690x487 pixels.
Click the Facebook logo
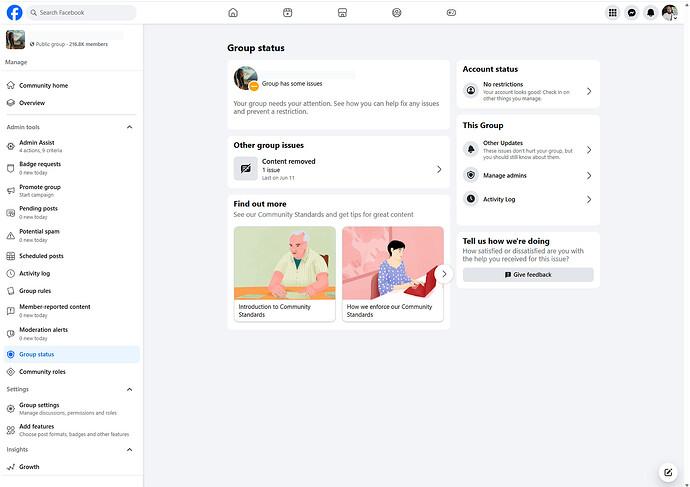15,13
